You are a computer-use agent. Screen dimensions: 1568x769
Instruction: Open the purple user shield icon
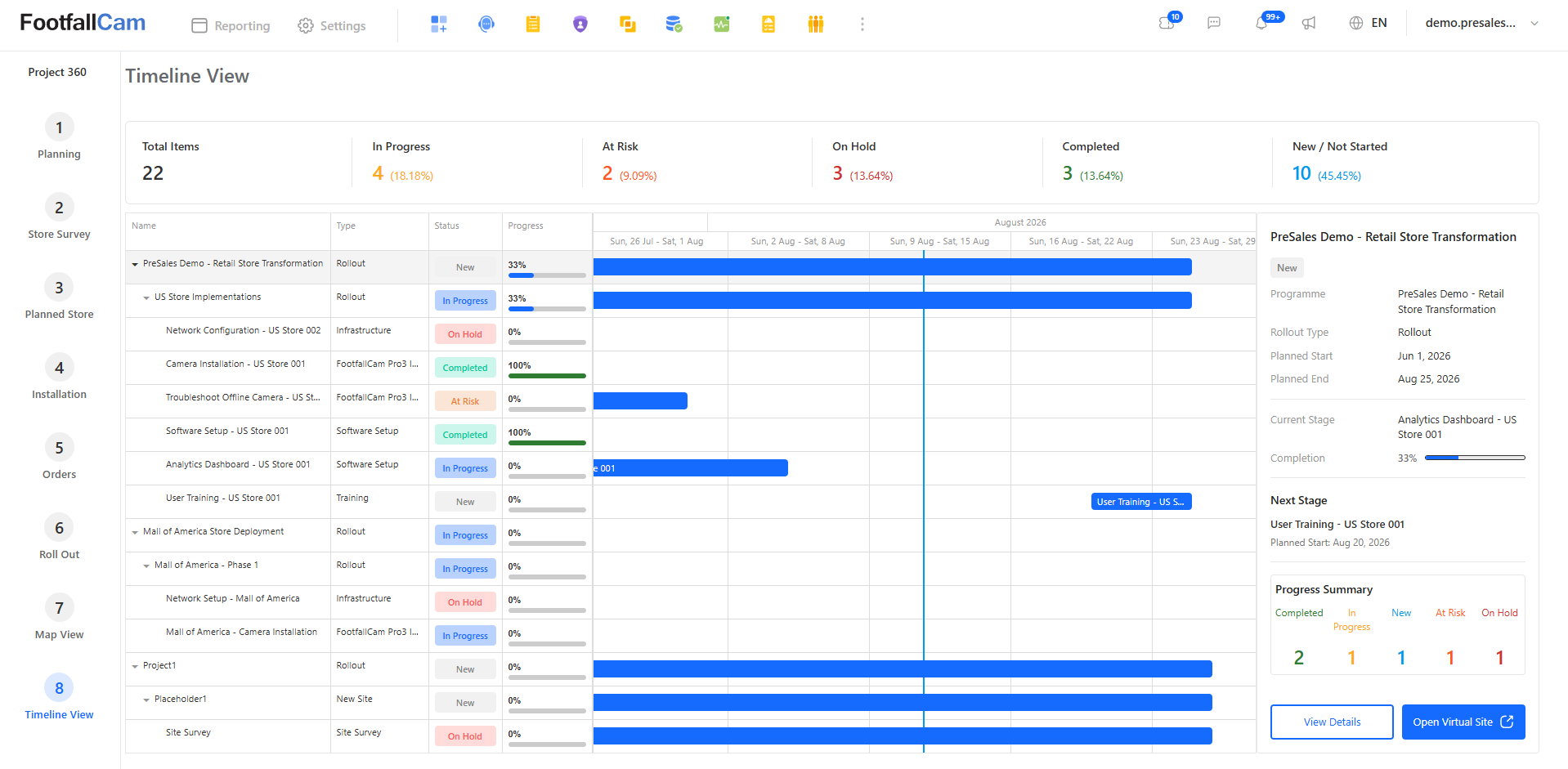(x=580, y=25)
